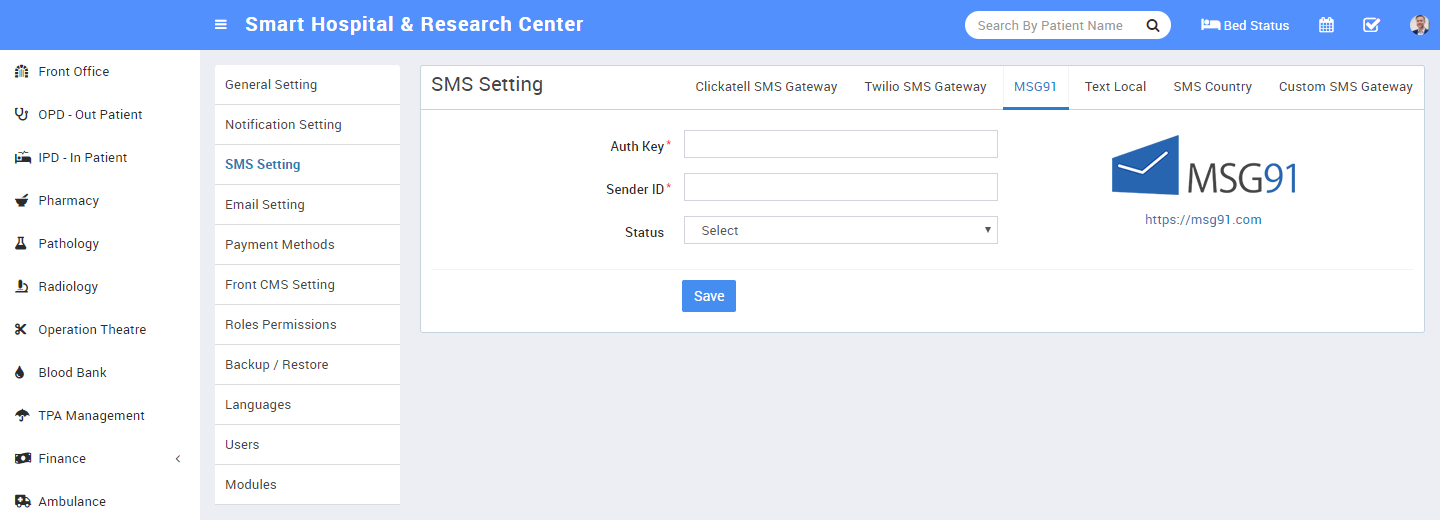Follow the https://msg91.com link
This screenshot has height=520, width=1440.
pos(1203,220)
